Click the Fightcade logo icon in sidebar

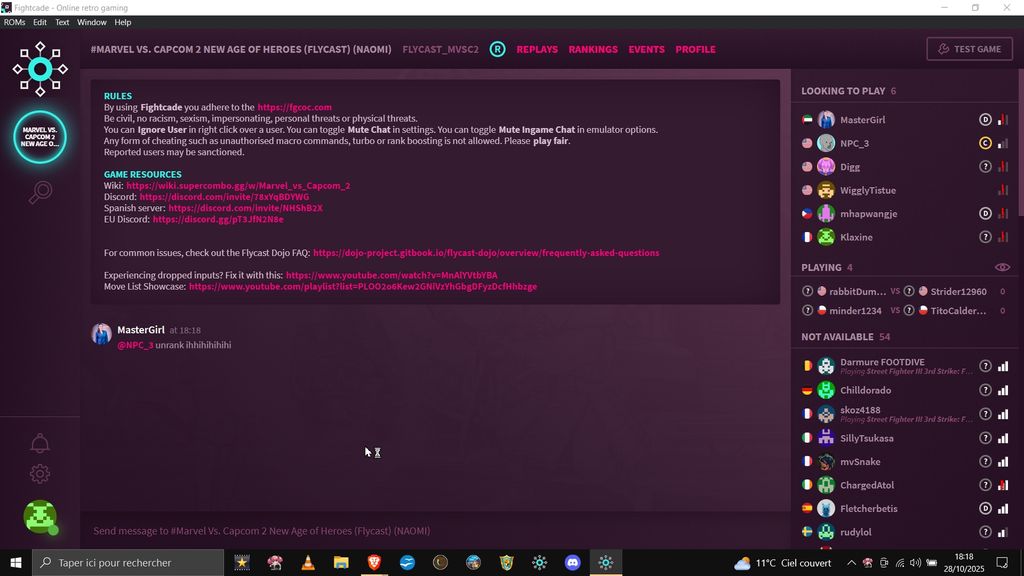point(40,69)
